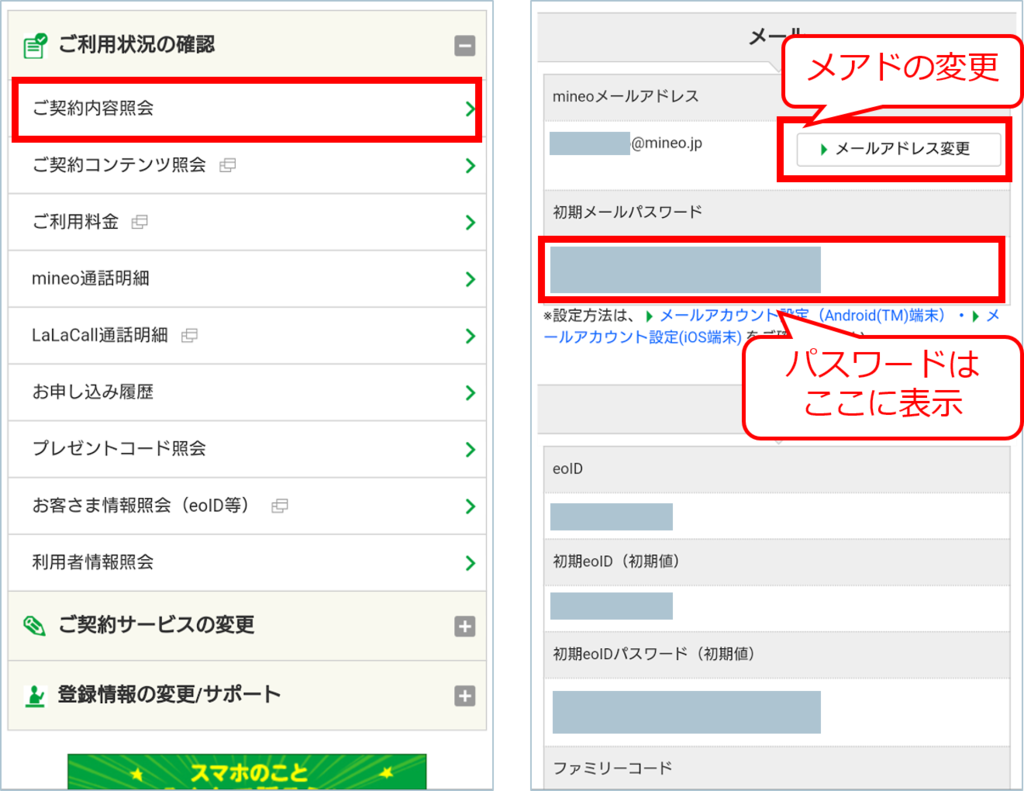Screen dimensions: 1024x791
Task: Click the external window icon next to お客さま情報照会
Action: point(280,506)
